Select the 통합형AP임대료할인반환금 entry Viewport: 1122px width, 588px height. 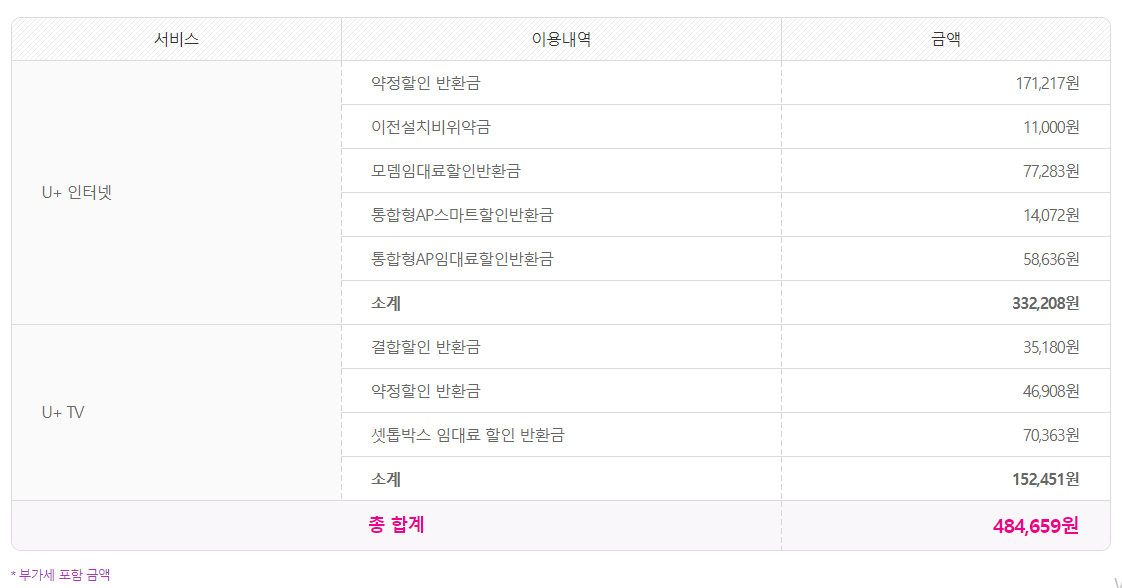pos(461,259)
